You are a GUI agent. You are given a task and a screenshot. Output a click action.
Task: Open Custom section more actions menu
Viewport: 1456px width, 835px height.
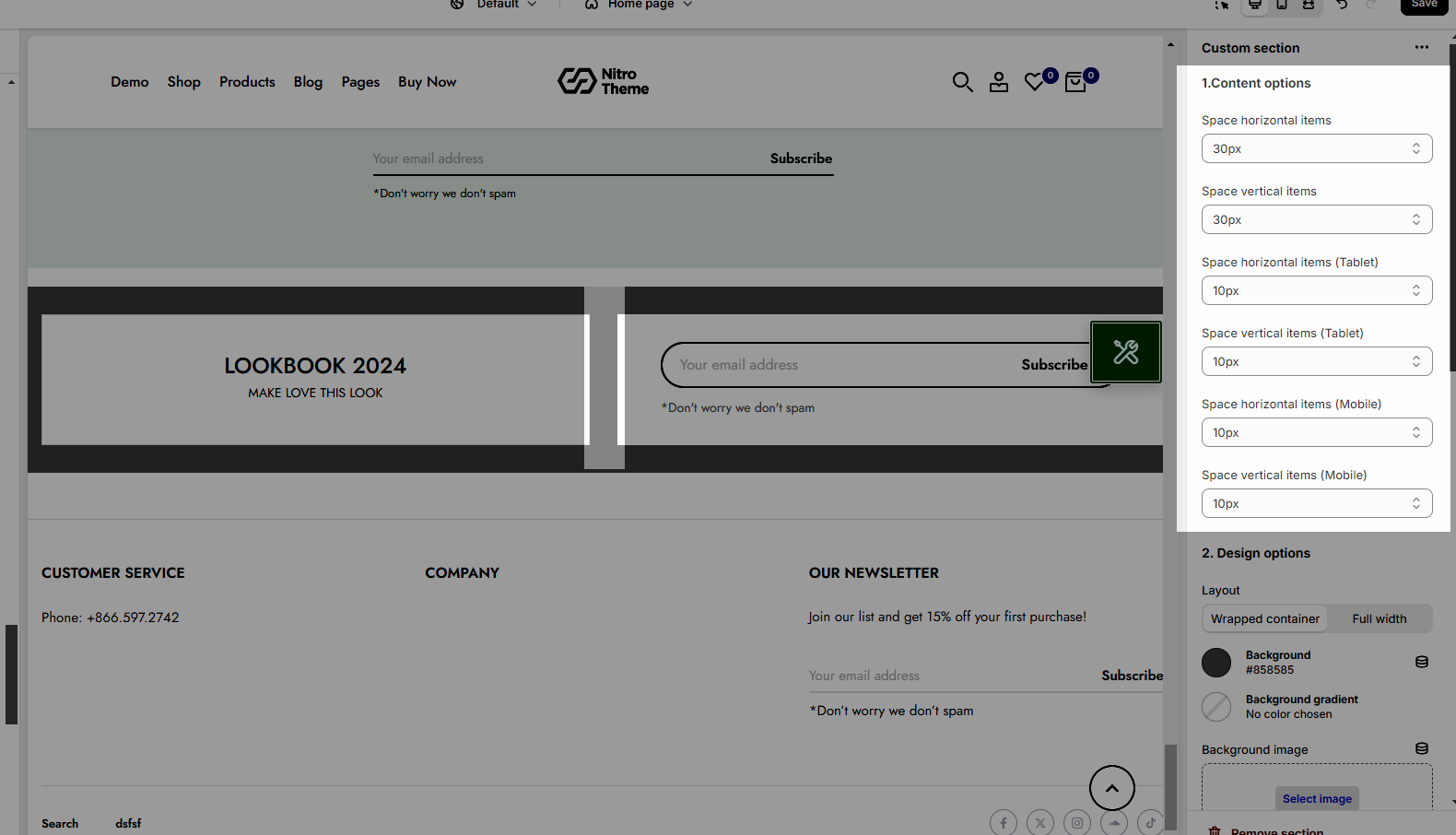point(1422,48)
